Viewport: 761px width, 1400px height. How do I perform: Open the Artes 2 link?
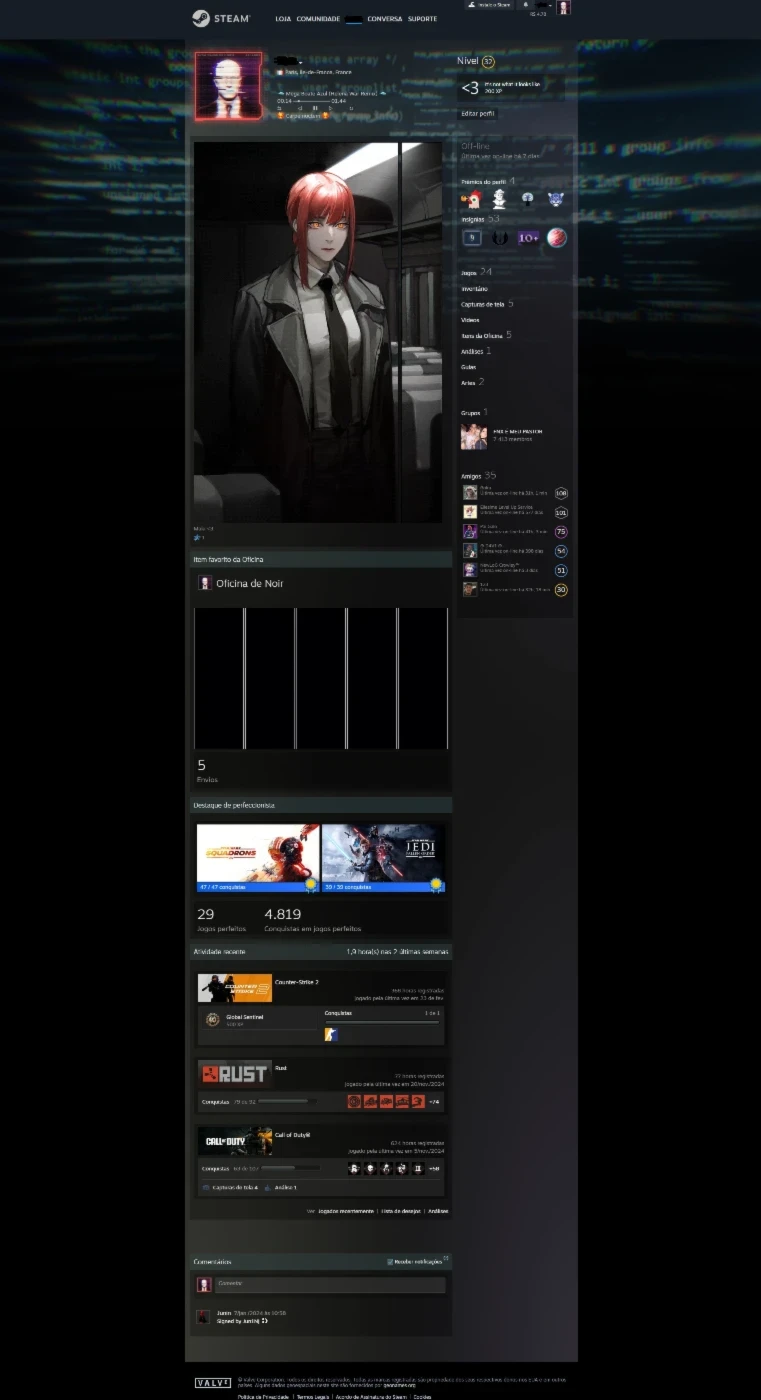pos(473,382)
